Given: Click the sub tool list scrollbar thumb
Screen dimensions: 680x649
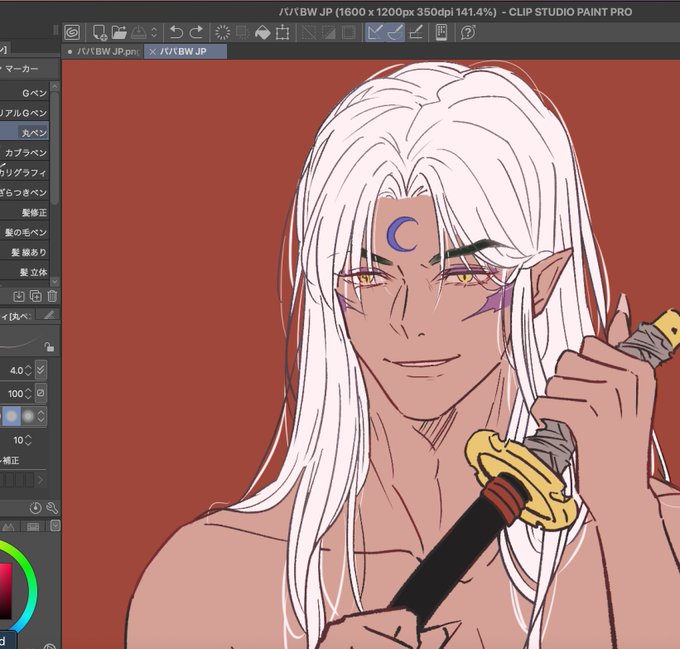Looking at the screenshot, I should pos(55,147).
